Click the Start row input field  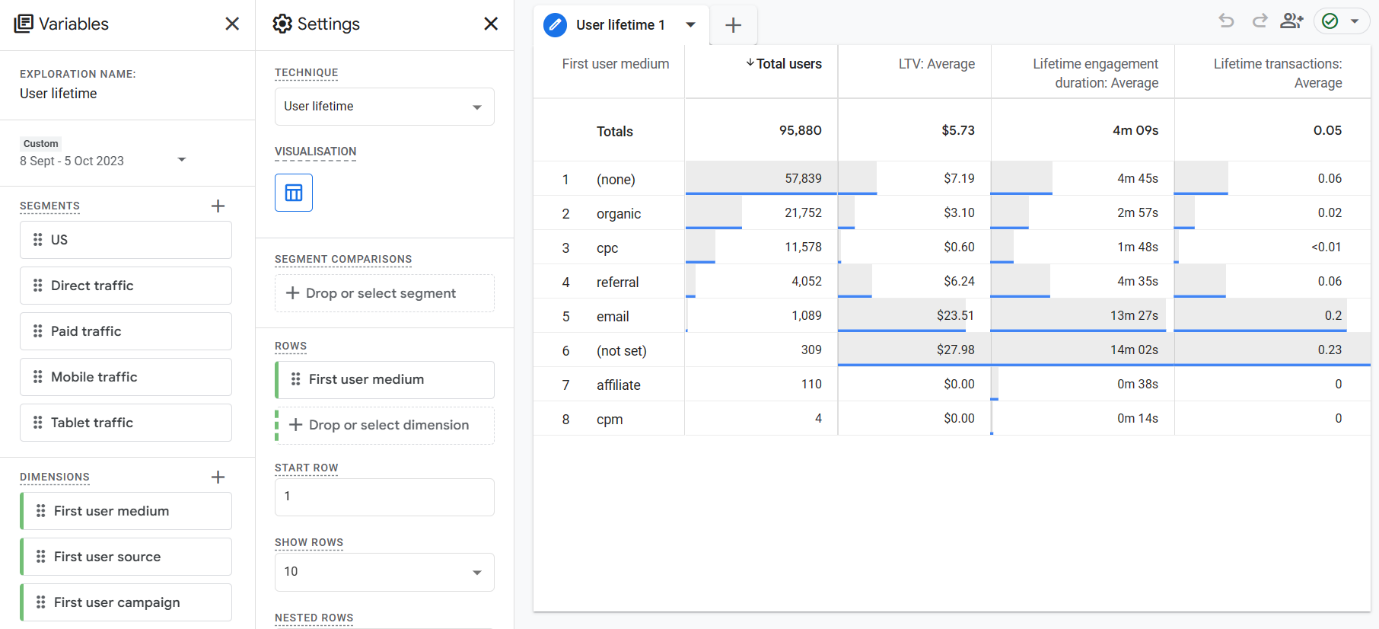[x=385, y=497]
